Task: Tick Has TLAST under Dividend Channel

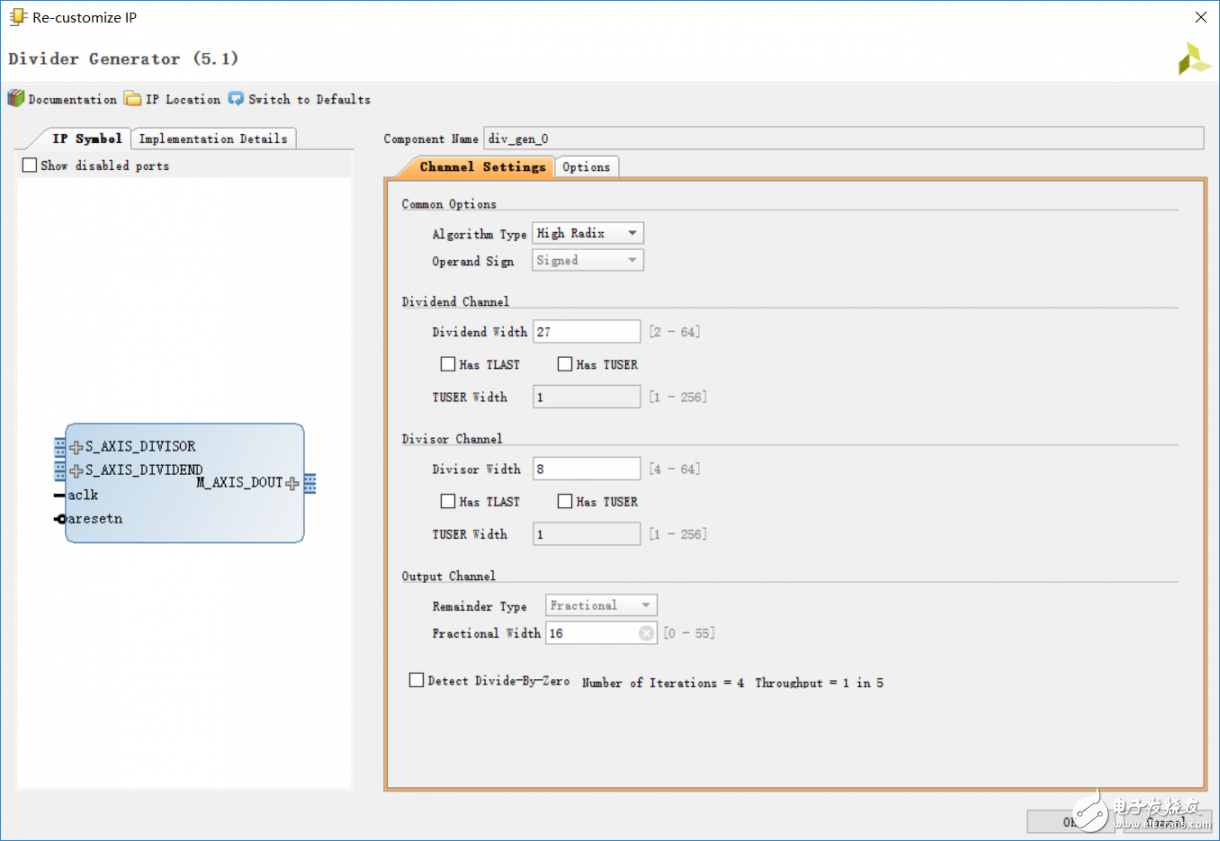Action: click(448, 364)
